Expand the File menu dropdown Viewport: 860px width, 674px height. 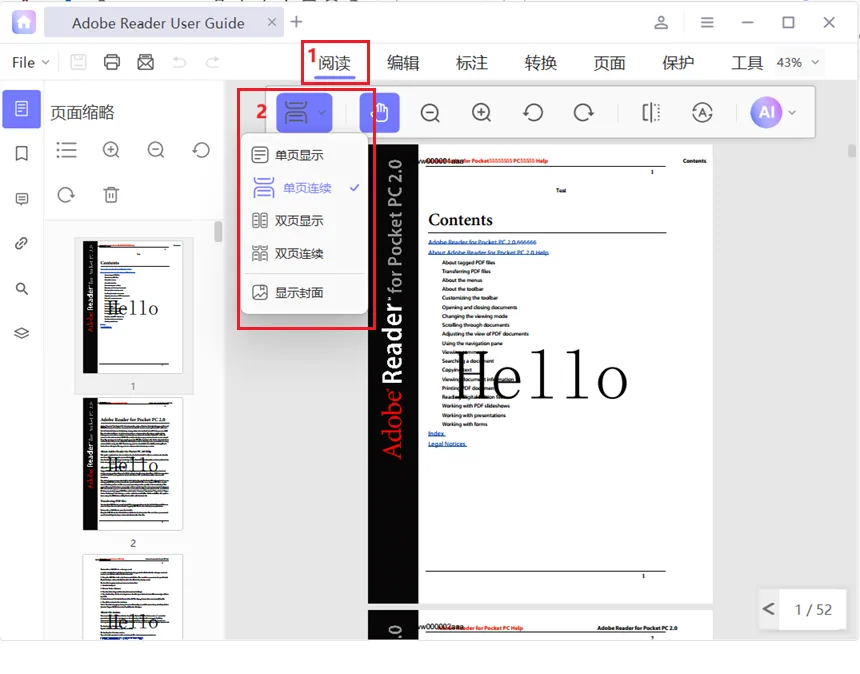coord(31,63)
